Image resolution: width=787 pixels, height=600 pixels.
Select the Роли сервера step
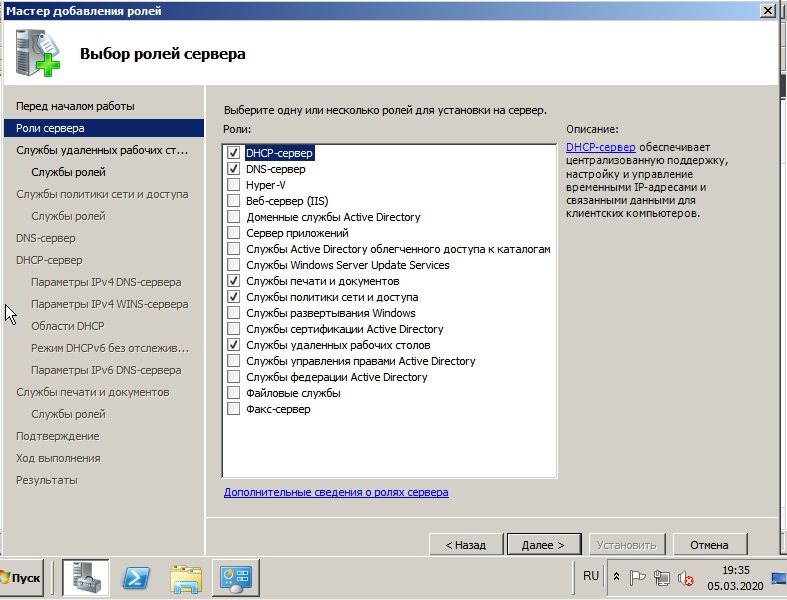[x=104, y=128]
